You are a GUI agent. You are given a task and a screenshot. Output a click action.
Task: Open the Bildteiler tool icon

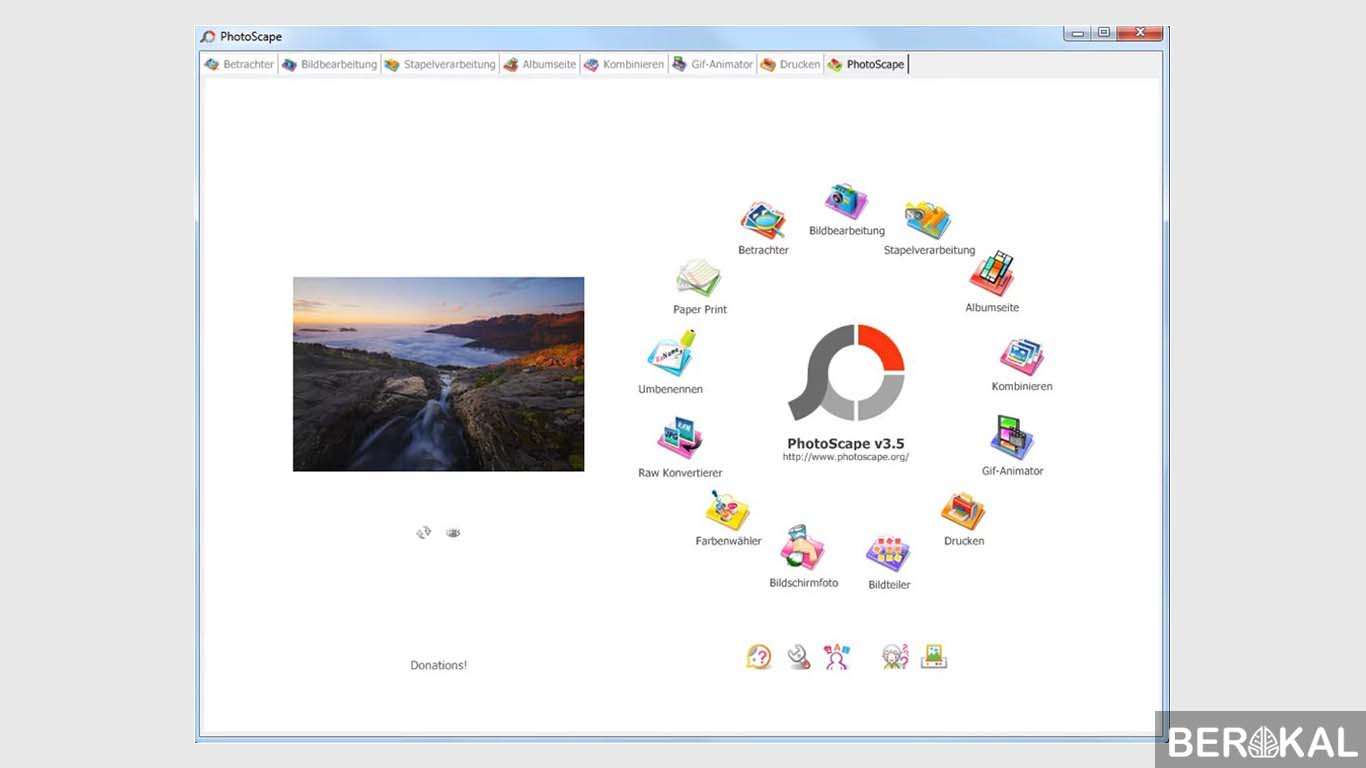pos(888,555)
